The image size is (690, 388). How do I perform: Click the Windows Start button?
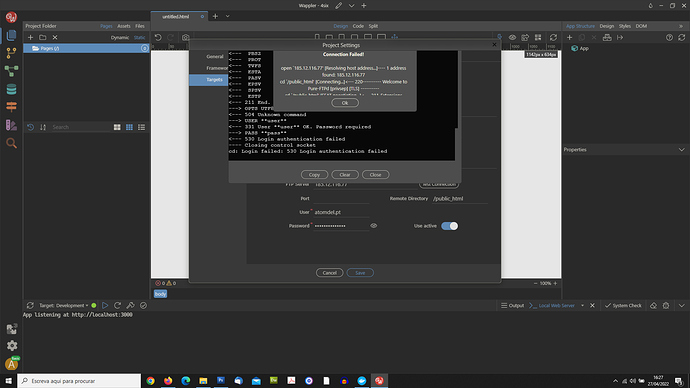[x=8, y=381]
